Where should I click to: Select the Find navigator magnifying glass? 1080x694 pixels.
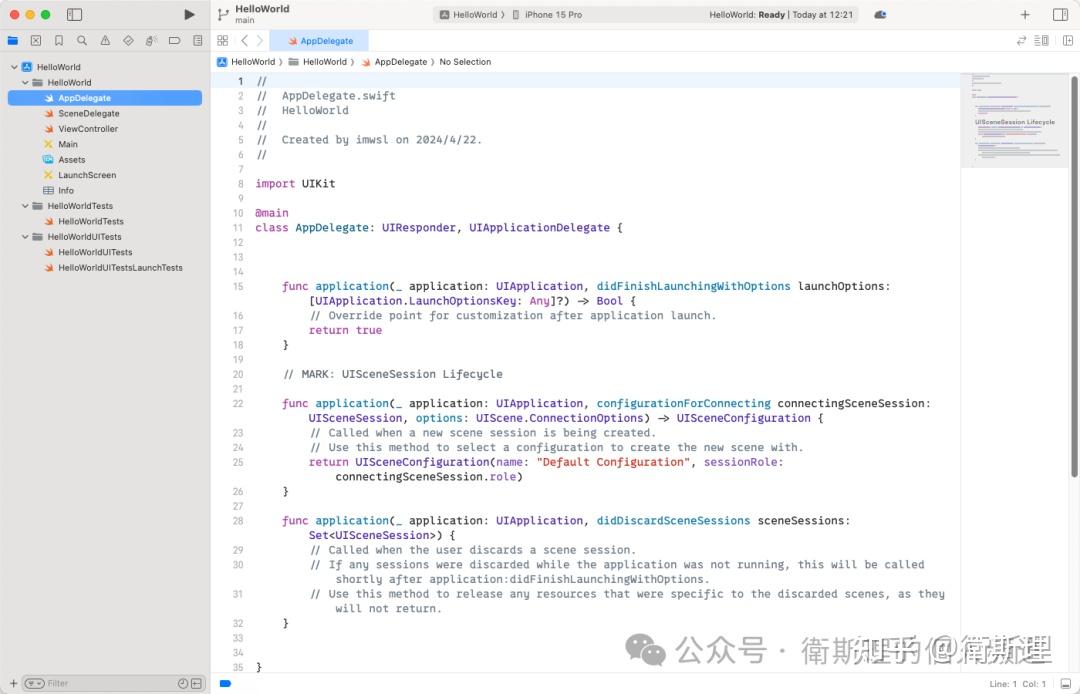click(x=83, y=40)
